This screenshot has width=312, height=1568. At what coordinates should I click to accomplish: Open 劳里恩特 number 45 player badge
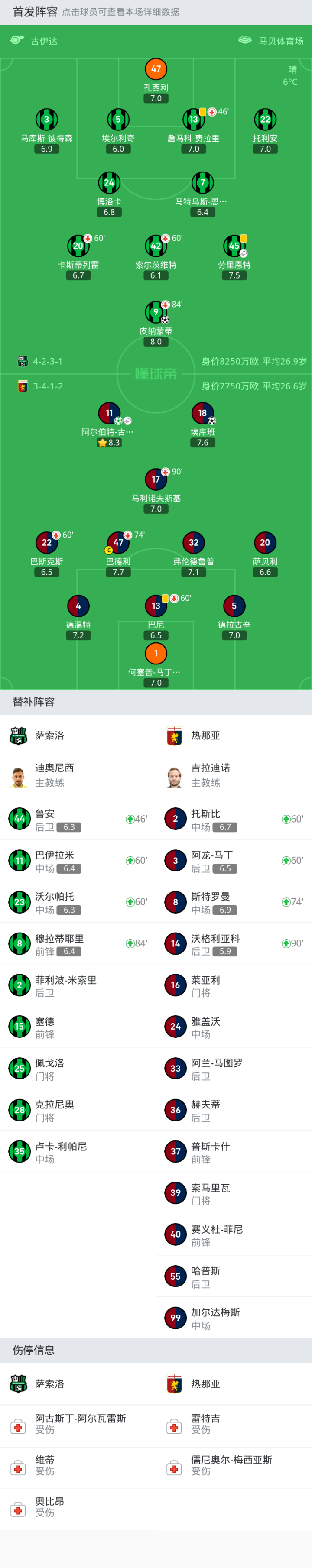(x=234, y=246)
